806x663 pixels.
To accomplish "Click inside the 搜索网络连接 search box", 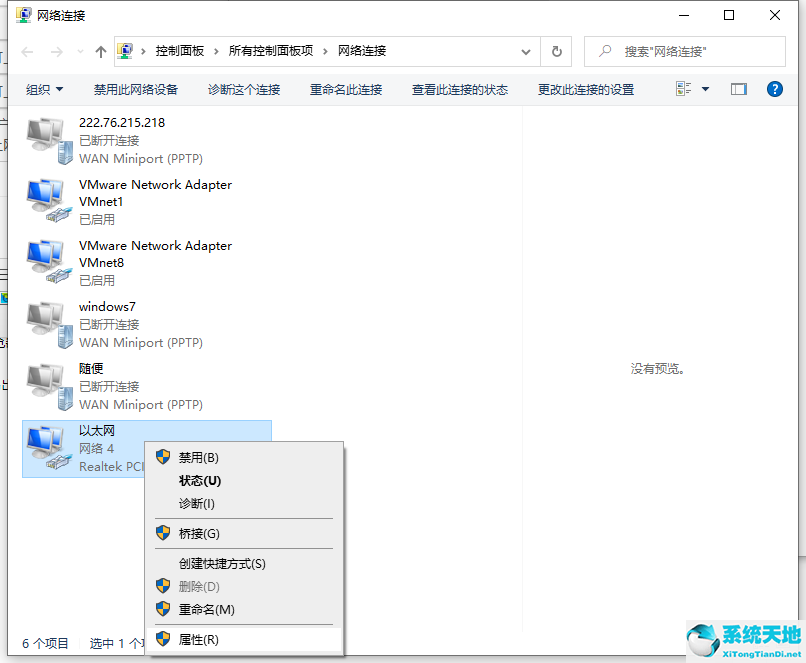I will pos(668,51).
